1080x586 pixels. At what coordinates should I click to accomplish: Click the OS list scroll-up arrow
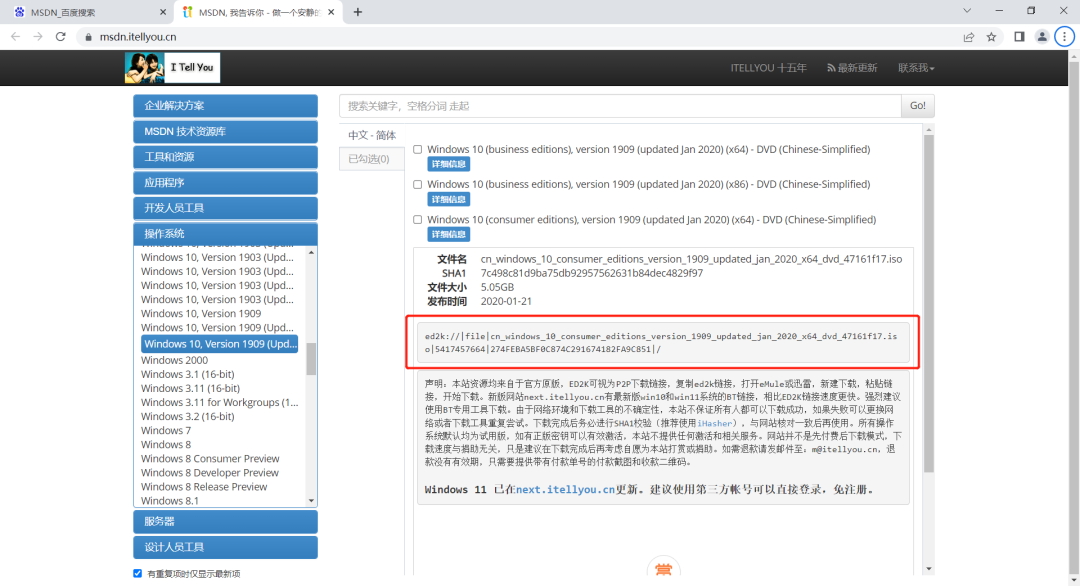pos(311,253)
